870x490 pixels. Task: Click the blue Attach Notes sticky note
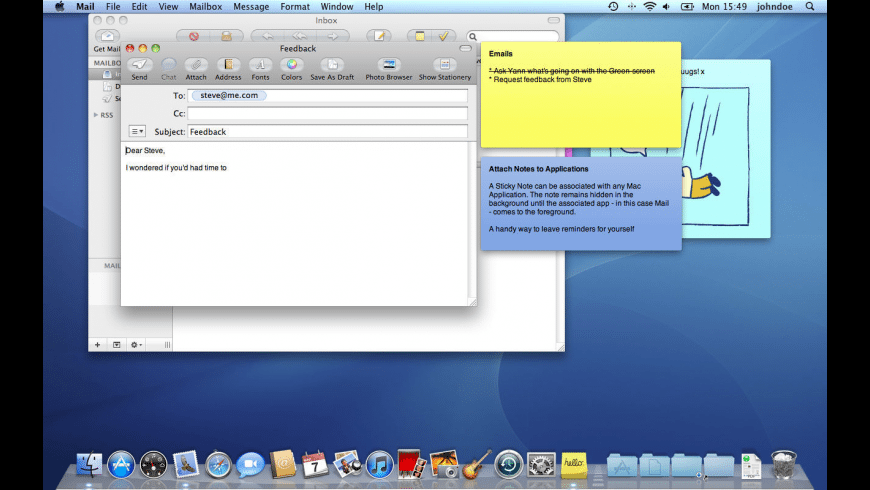tap(581, 204)
